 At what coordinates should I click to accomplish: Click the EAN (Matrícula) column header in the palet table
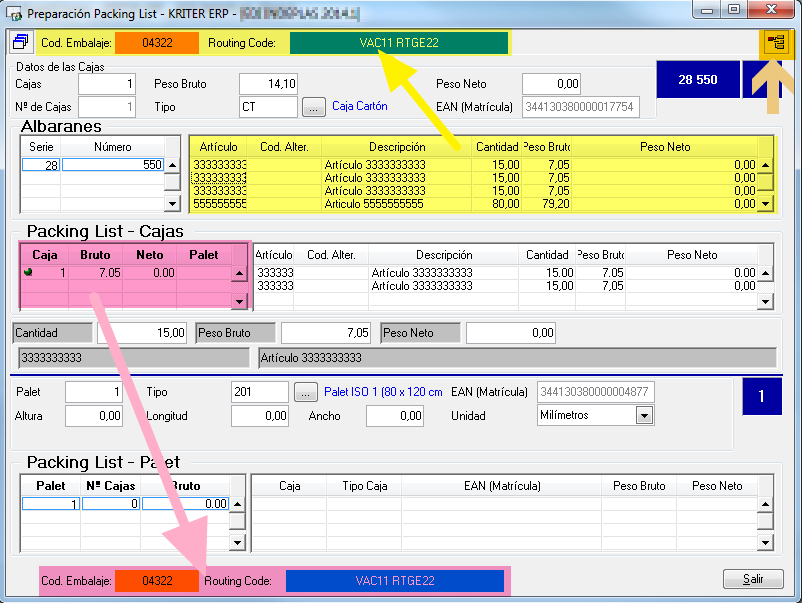502,486
